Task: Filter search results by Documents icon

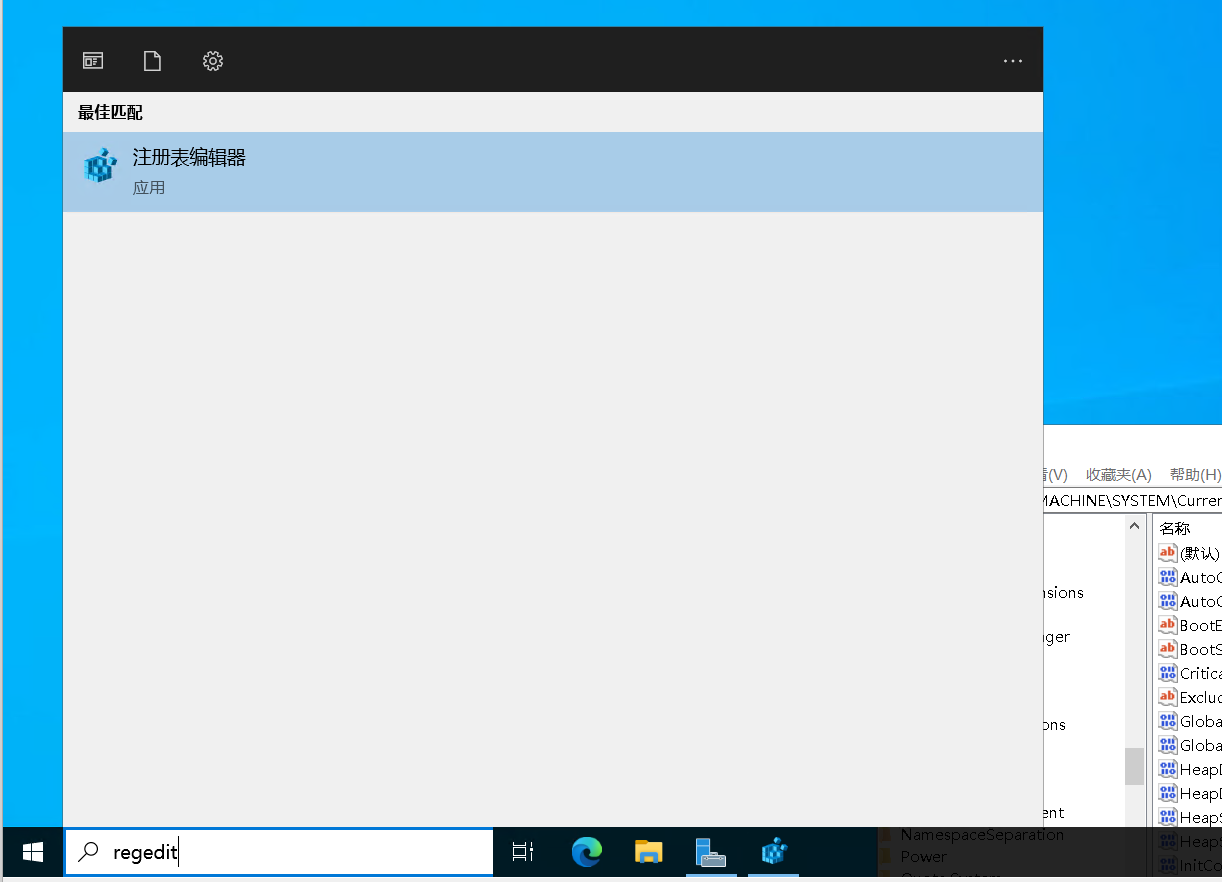Action: tap(152, 61)
